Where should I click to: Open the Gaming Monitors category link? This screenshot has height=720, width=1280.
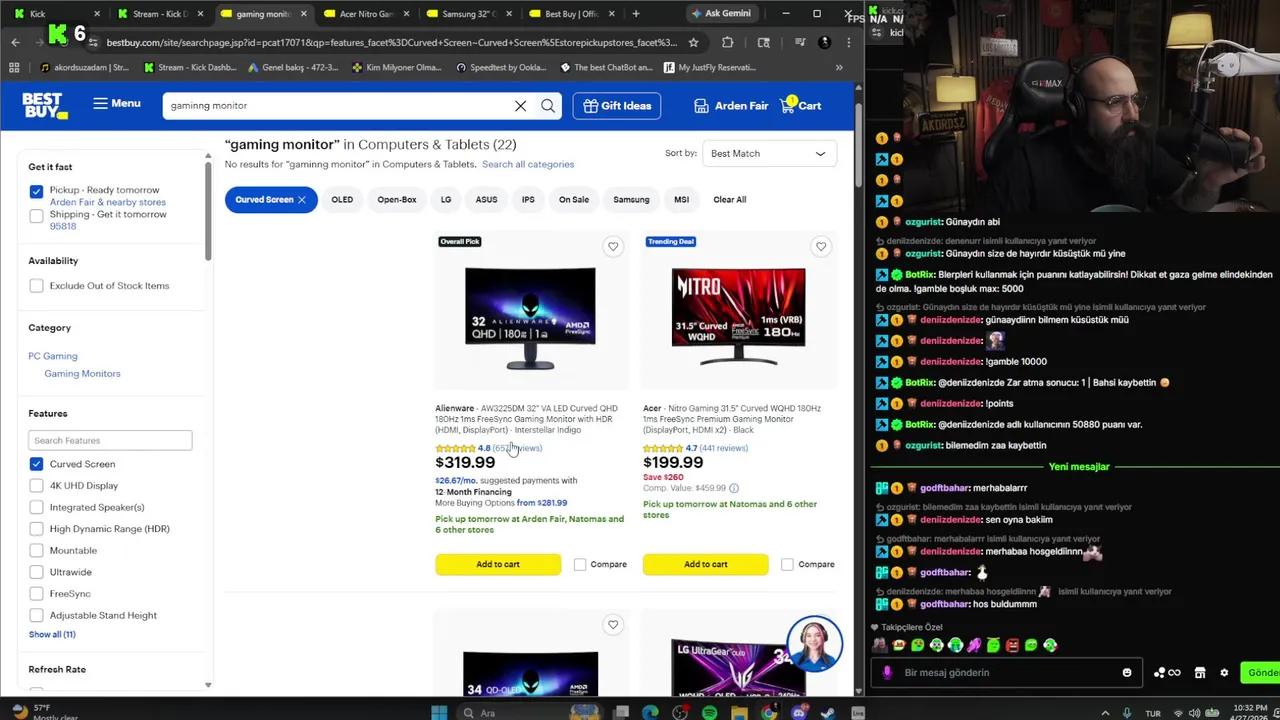82,374
